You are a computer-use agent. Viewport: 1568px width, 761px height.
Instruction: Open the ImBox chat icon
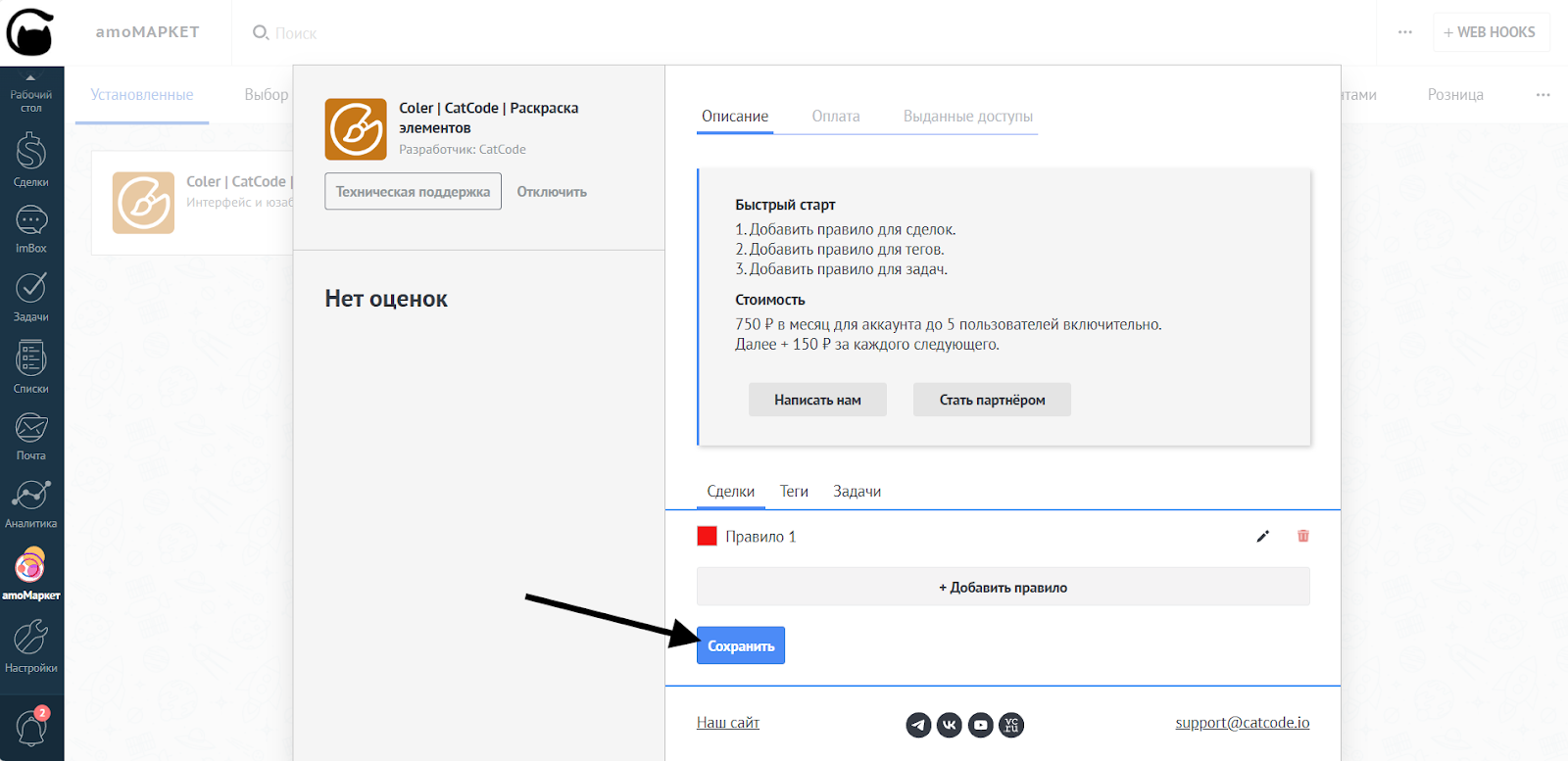31,228
